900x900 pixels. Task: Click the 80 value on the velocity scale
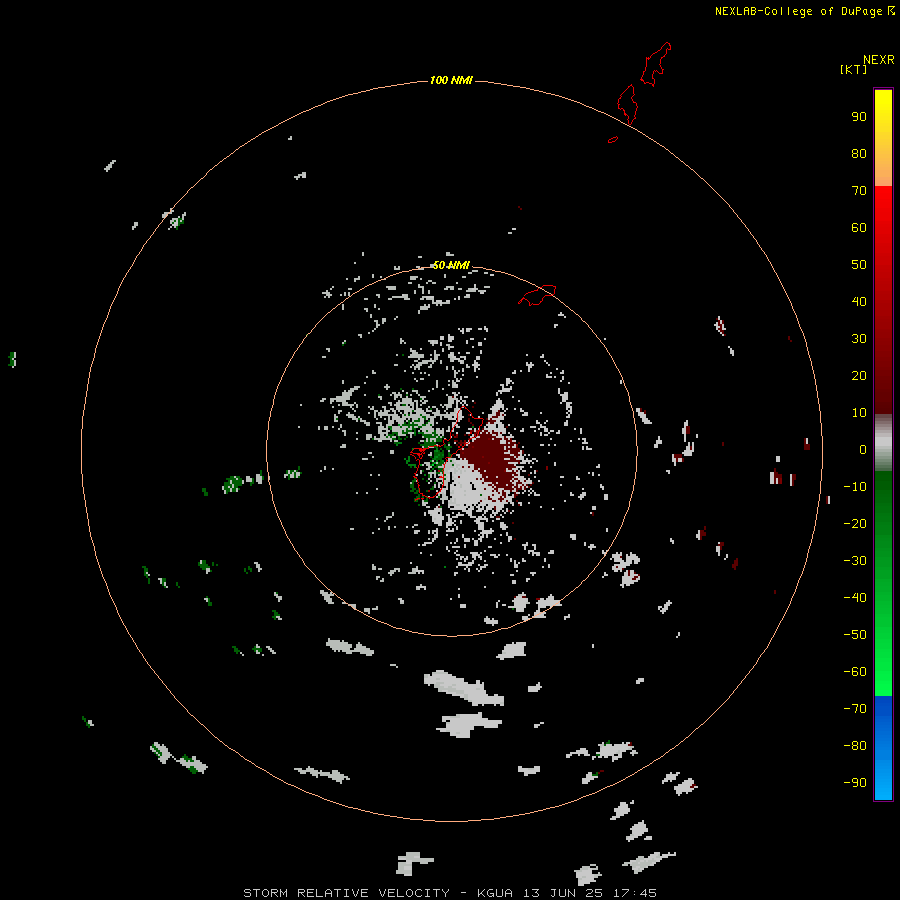pyautogui.click(x=859, y=153)
